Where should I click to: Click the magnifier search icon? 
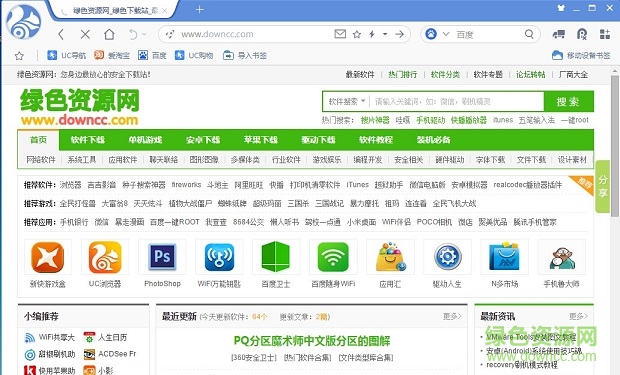[529, 34]
